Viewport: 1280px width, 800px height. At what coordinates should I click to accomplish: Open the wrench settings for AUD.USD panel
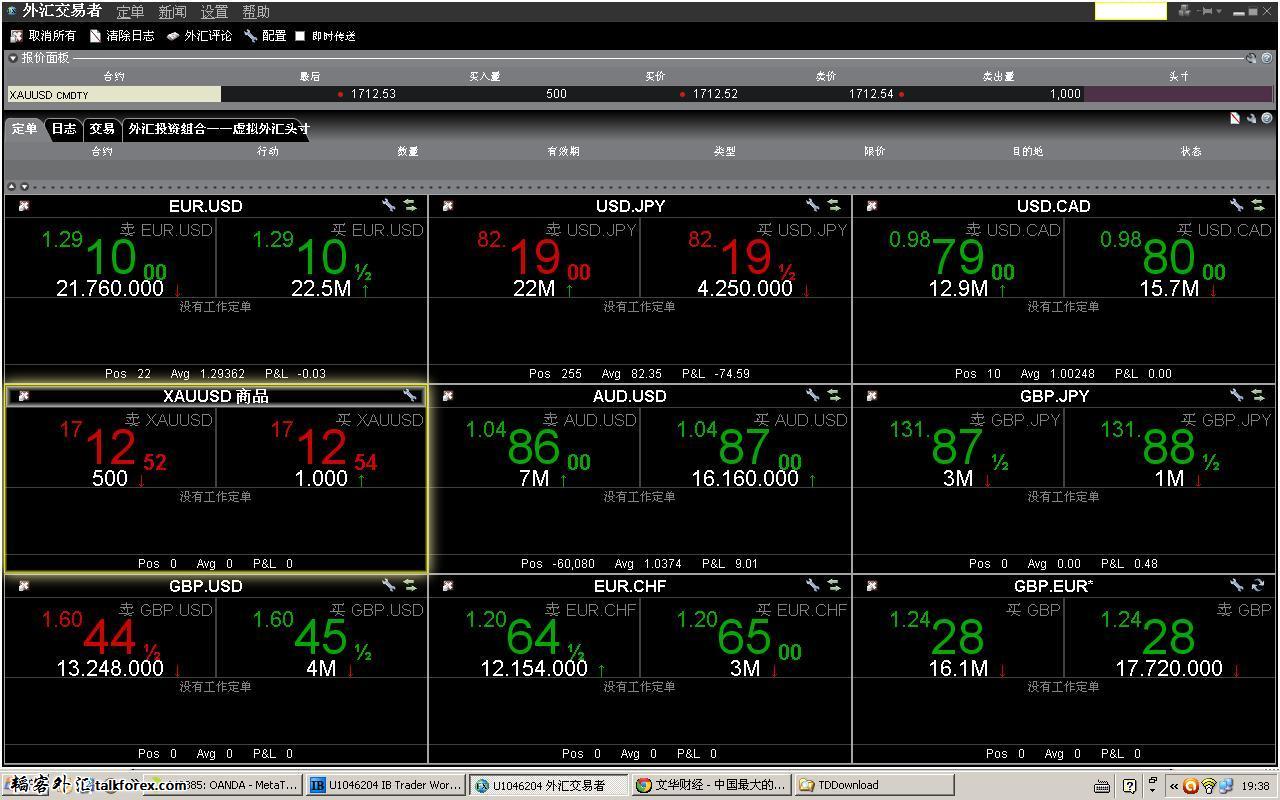coord(813,395)
